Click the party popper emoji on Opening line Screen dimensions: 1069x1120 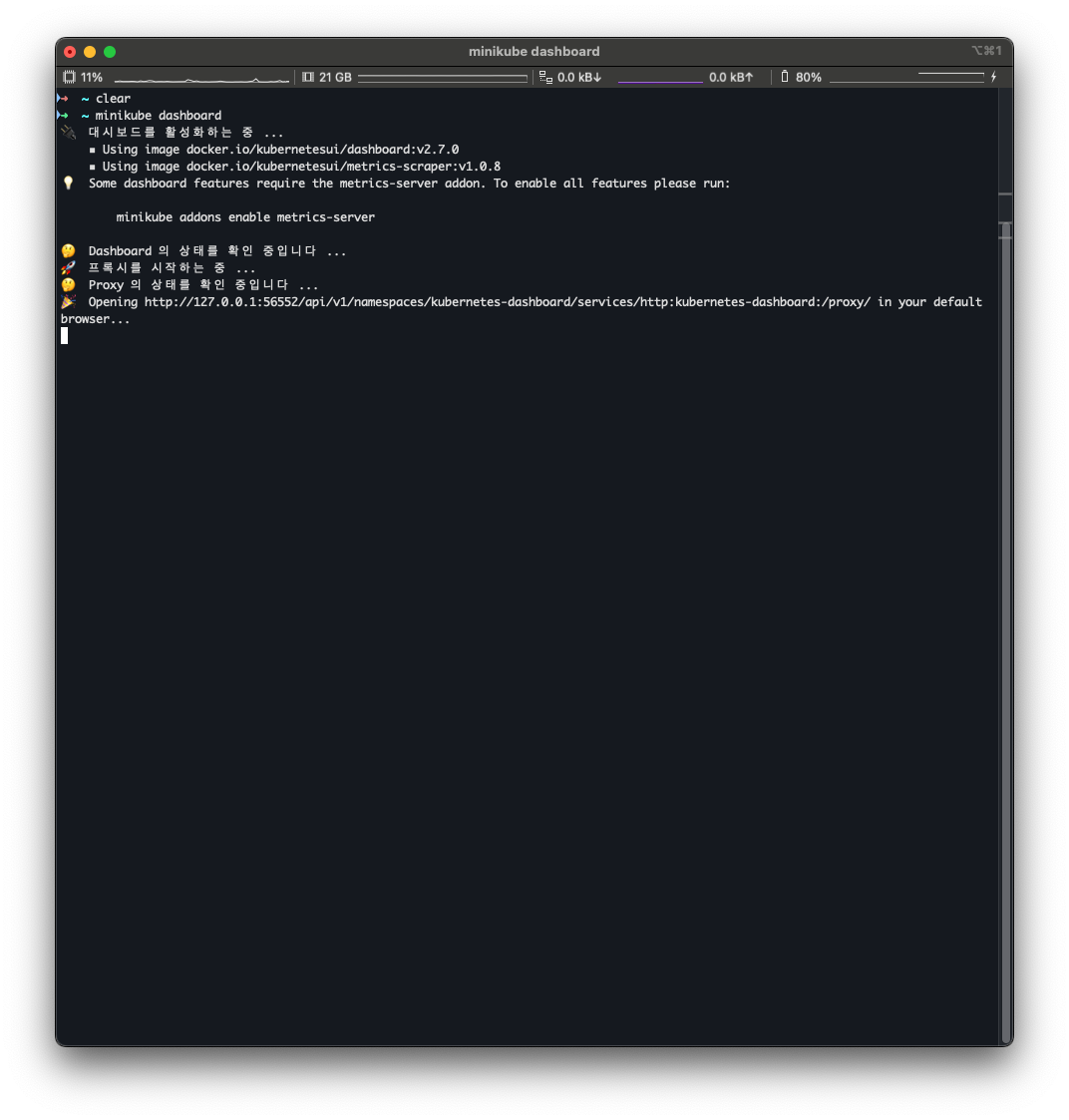(x=68, y=301)
